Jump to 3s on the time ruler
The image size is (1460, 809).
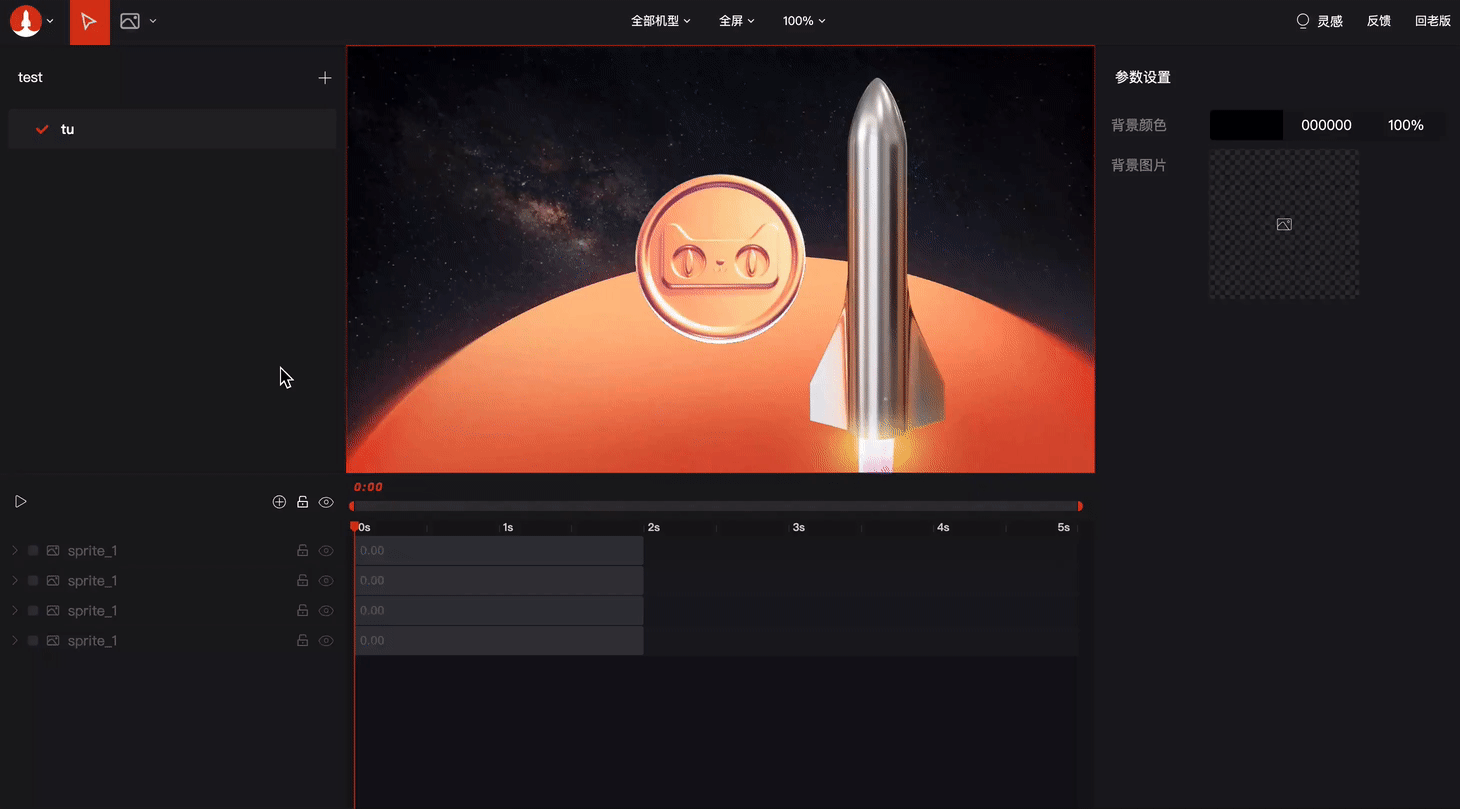(x=798, y=527)
